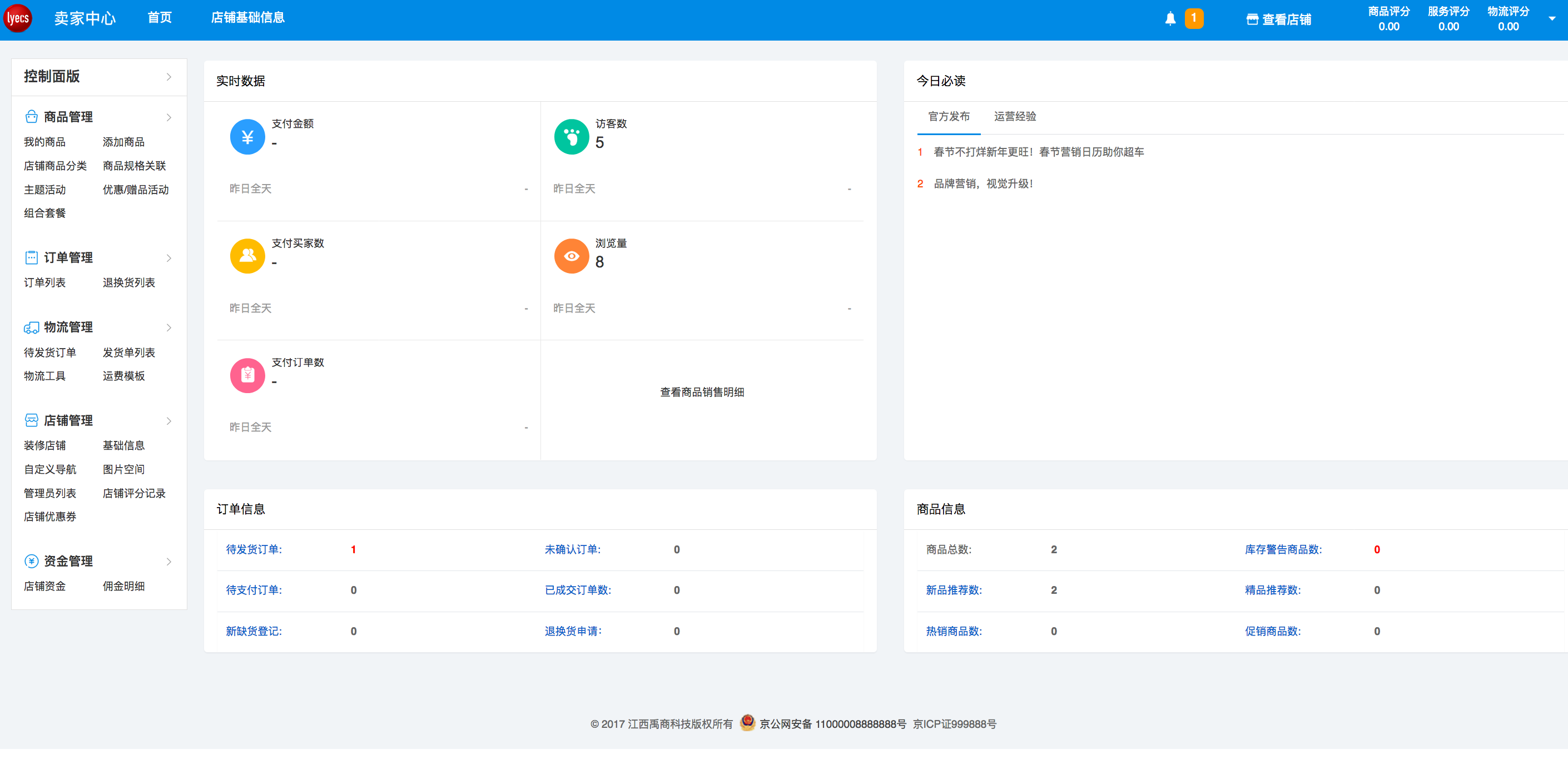
Task: Open 基础信息 in sidebar
Action: [x=123, y=445]
